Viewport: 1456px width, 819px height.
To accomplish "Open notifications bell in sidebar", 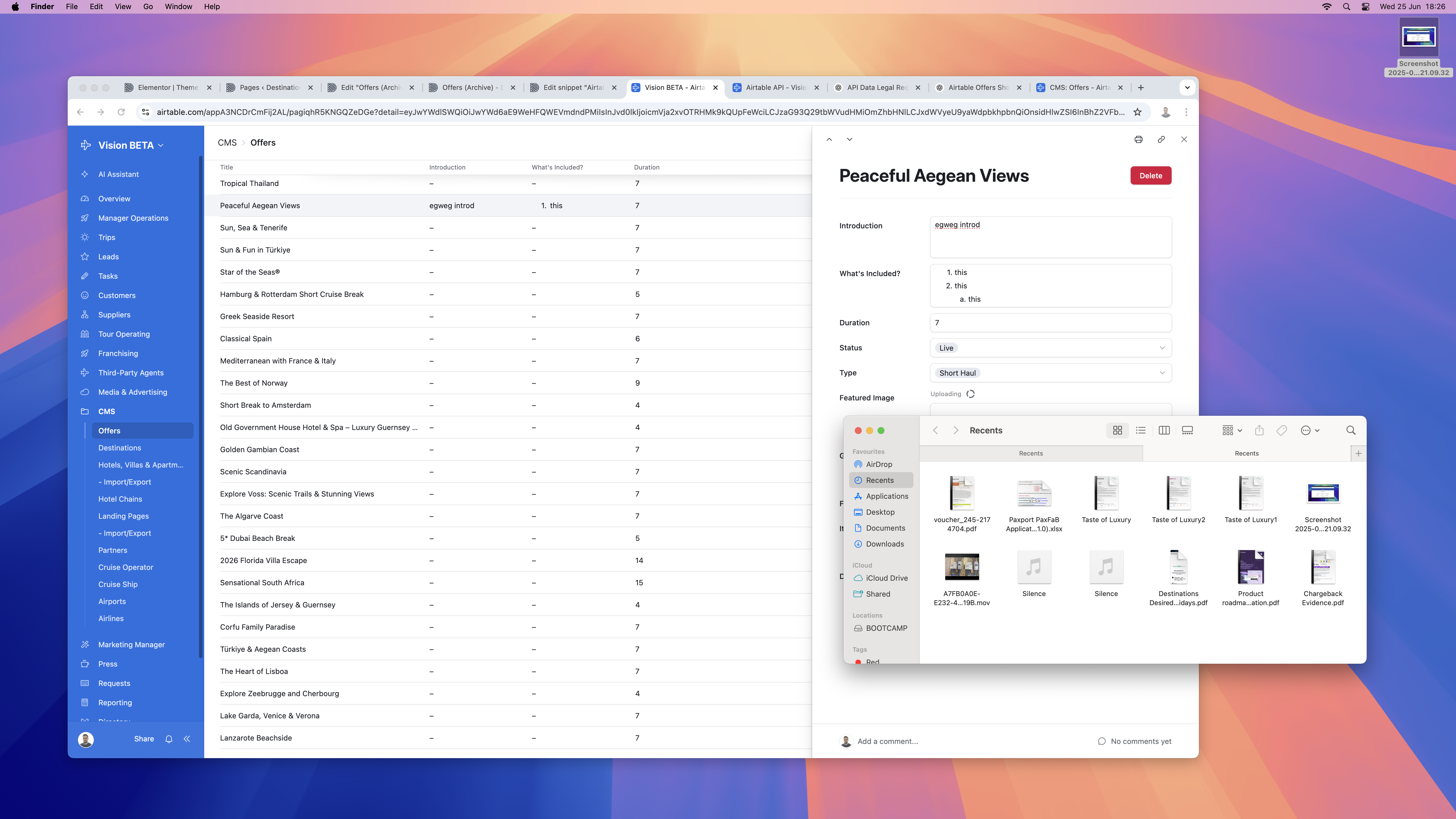I will 168,739.
